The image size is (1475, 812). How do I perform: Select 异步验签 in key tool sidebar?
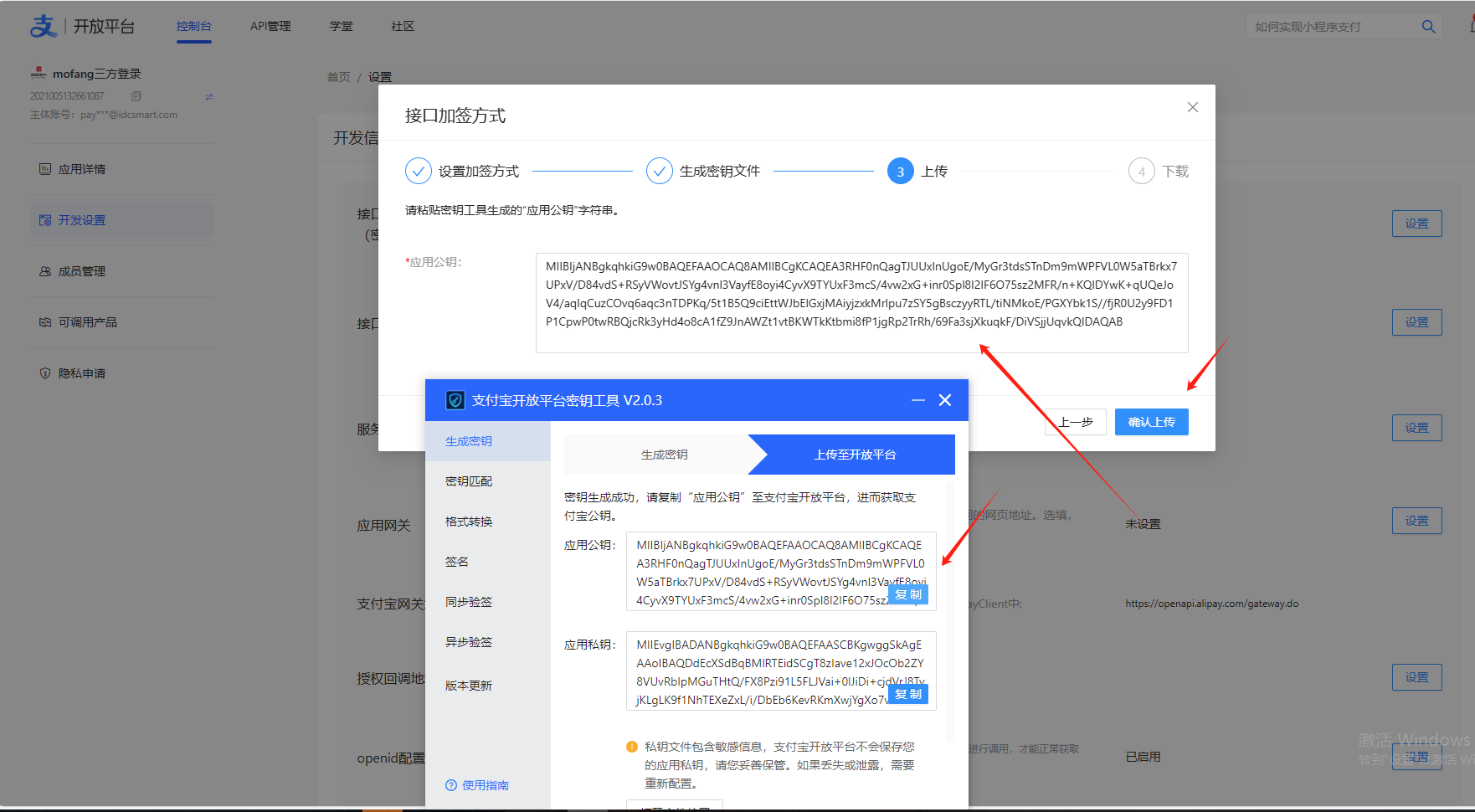tap(488, 642)
